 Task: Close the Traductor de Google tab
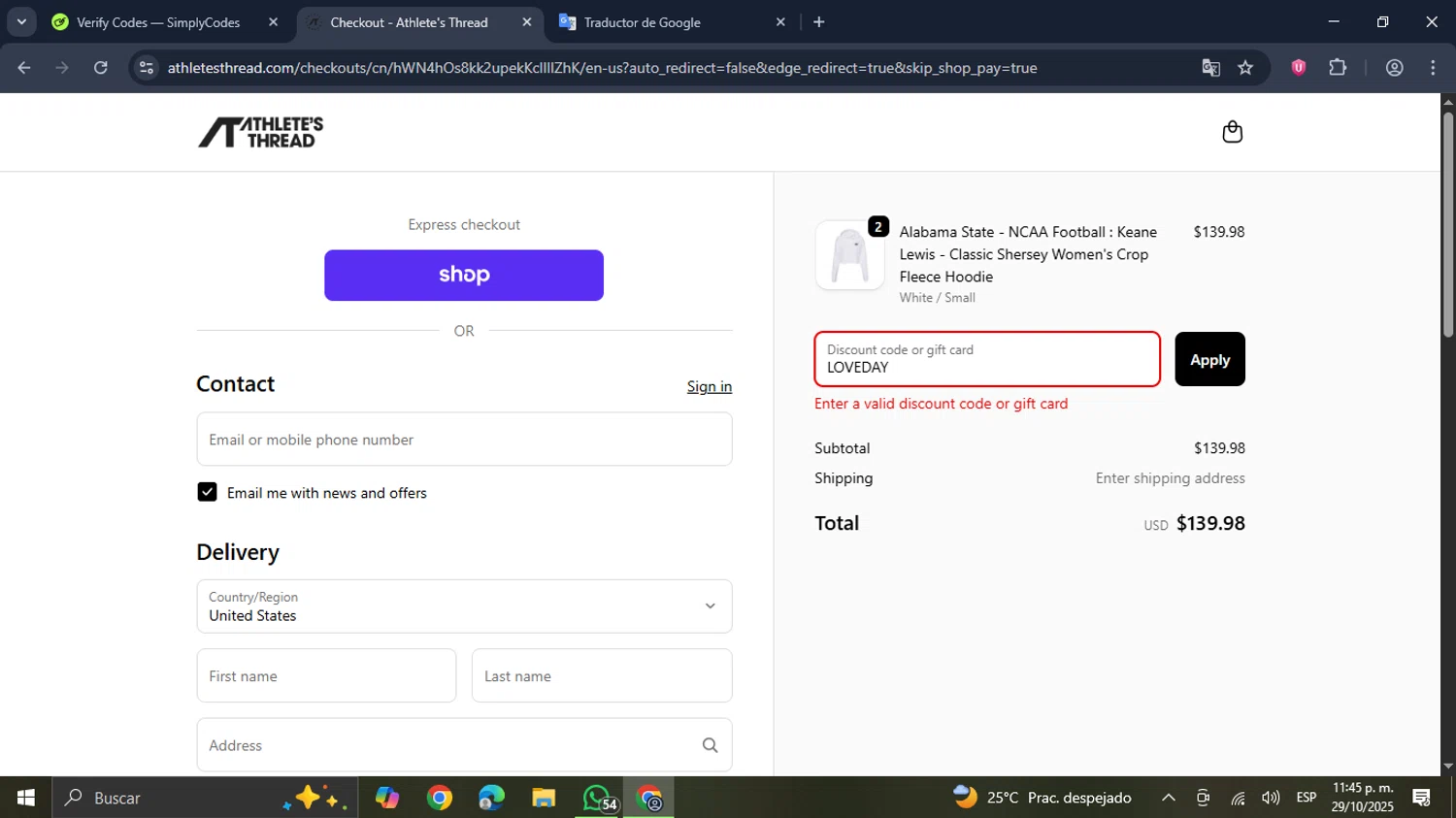tap(780, 22)
